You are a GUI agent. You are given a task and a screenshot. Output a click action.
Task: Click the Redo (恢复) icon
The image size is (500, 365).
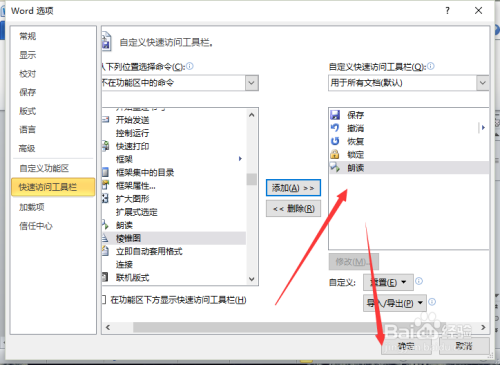coord(335,141)
